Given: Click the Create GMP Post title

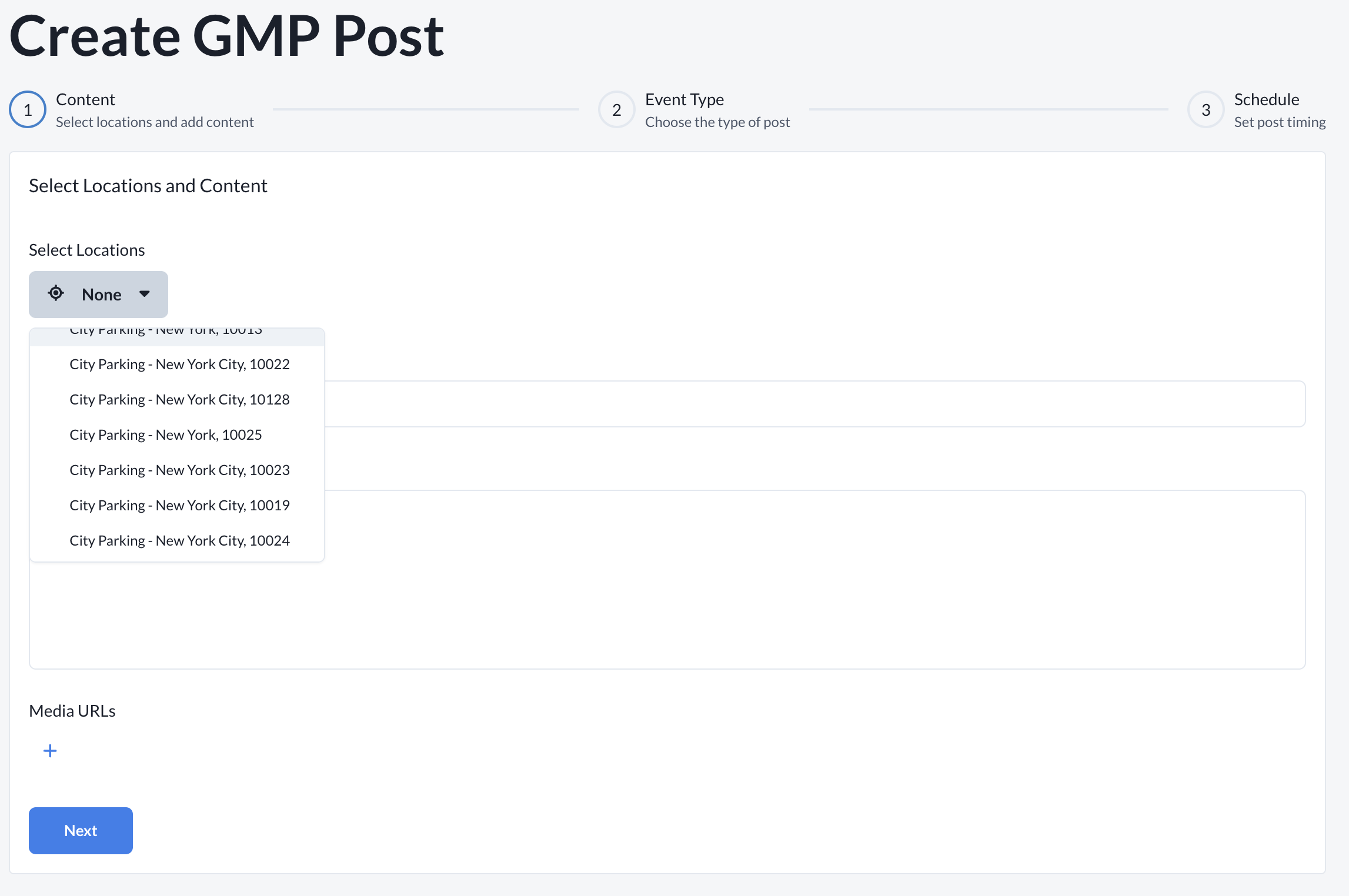Looking at the screenshot, I should [x=227, y=36].
